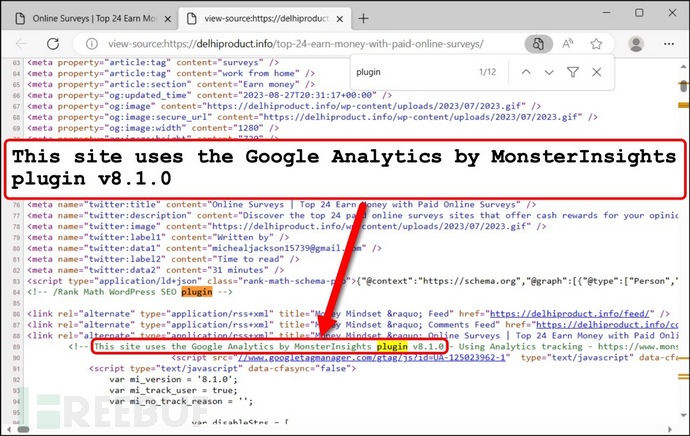Click the 'og:updated_time' meta line
The width and height of the screenshot is (690, 436).
(209, 95)
